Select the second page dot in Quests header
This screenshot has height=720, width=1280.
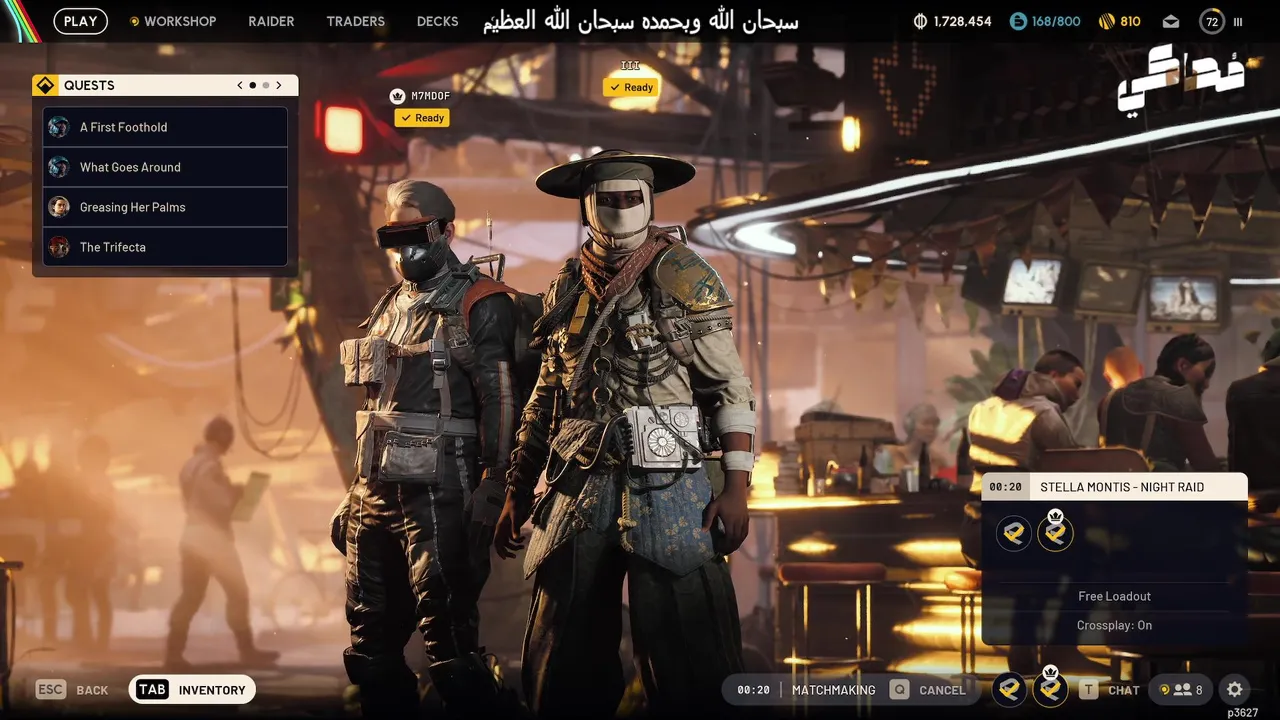click(x=265, y=85)
